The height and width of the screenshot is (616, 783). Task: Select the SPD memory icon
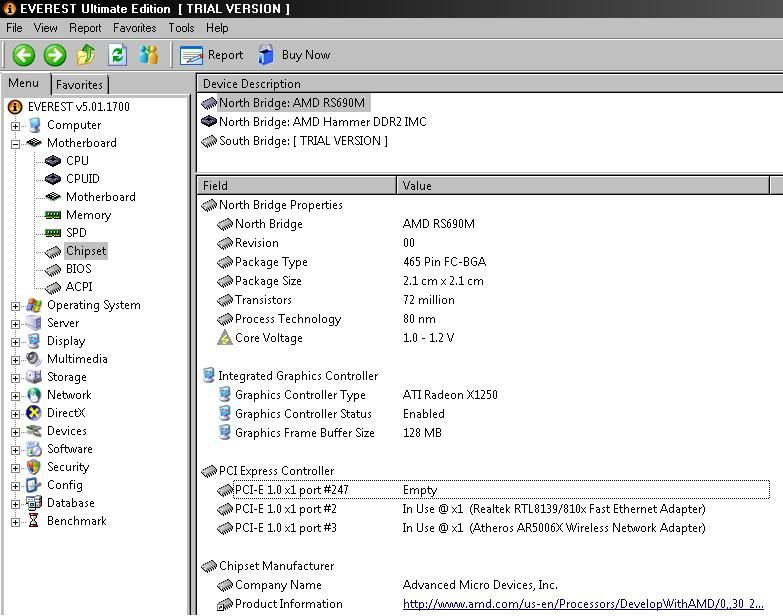click(52, 233)
